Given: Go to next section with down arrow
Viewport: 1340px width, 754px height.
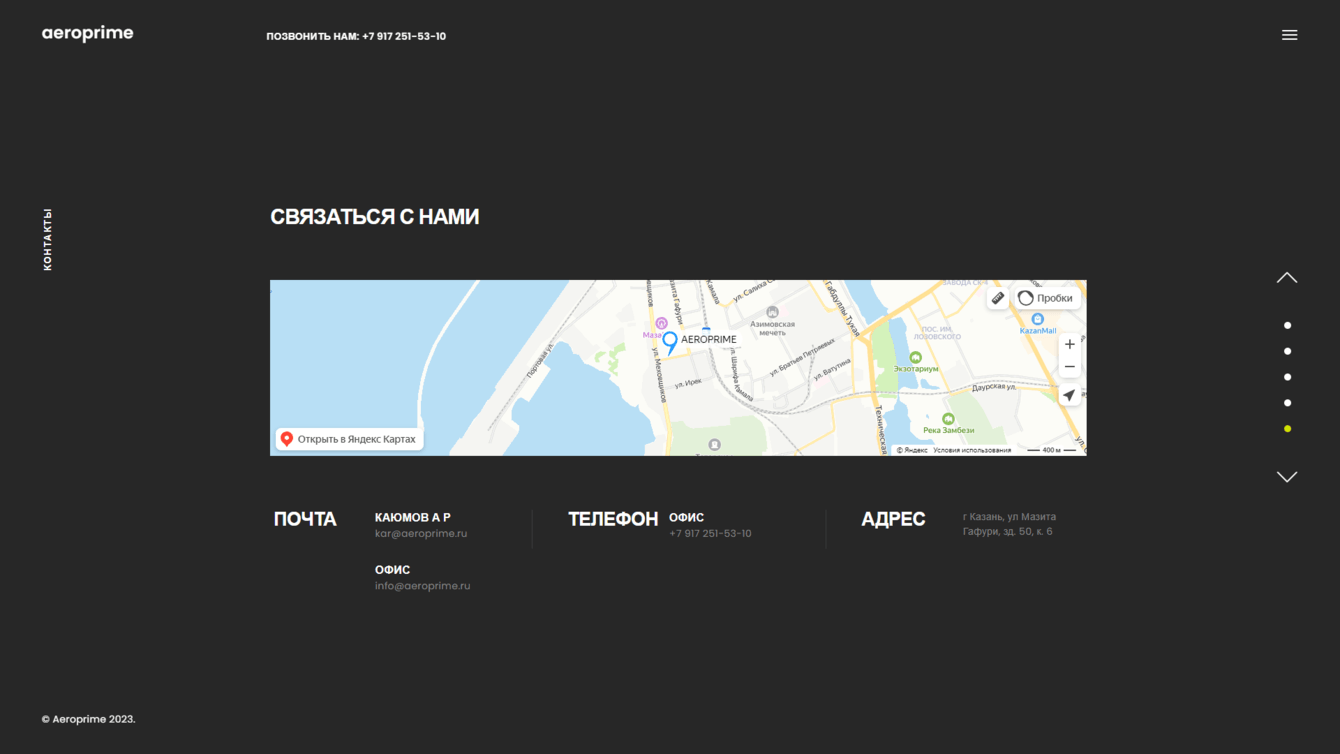Looking at the screenshot, I should [x=1287, y=477].
